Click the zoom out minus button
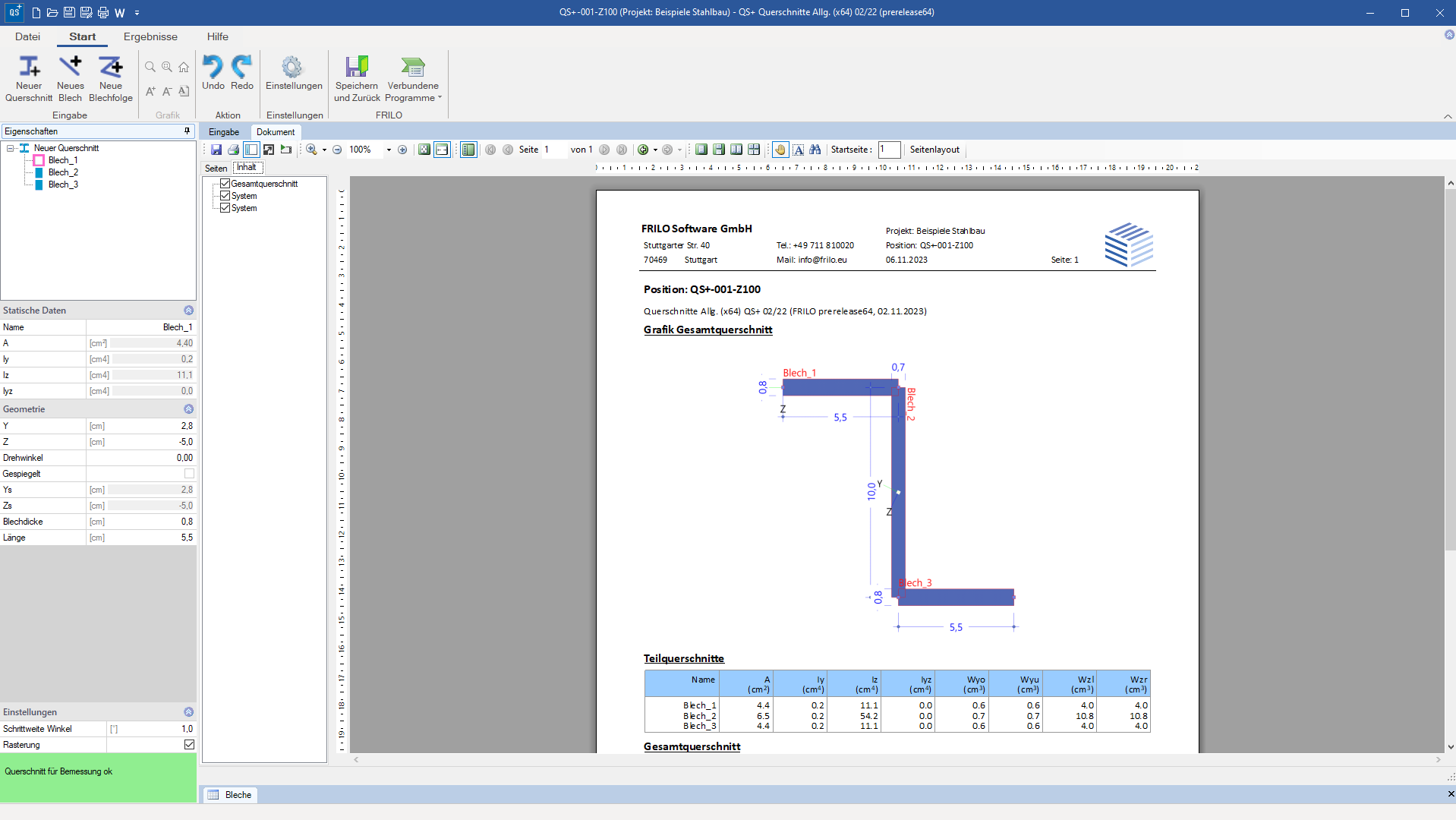Screen dimensions: 1456x820 pyautogui.click(x=337, y=150)
